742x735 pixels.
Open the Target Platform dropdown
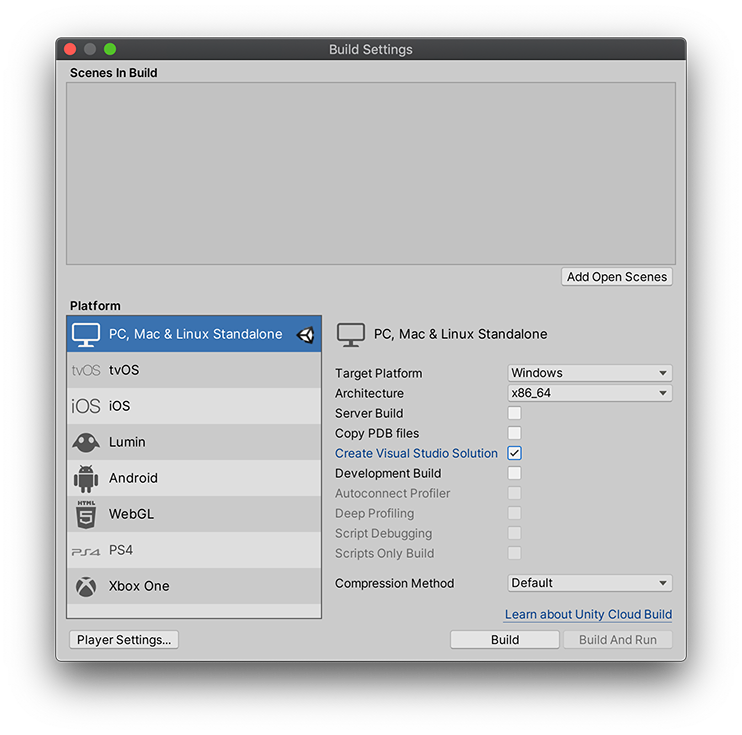589,373
